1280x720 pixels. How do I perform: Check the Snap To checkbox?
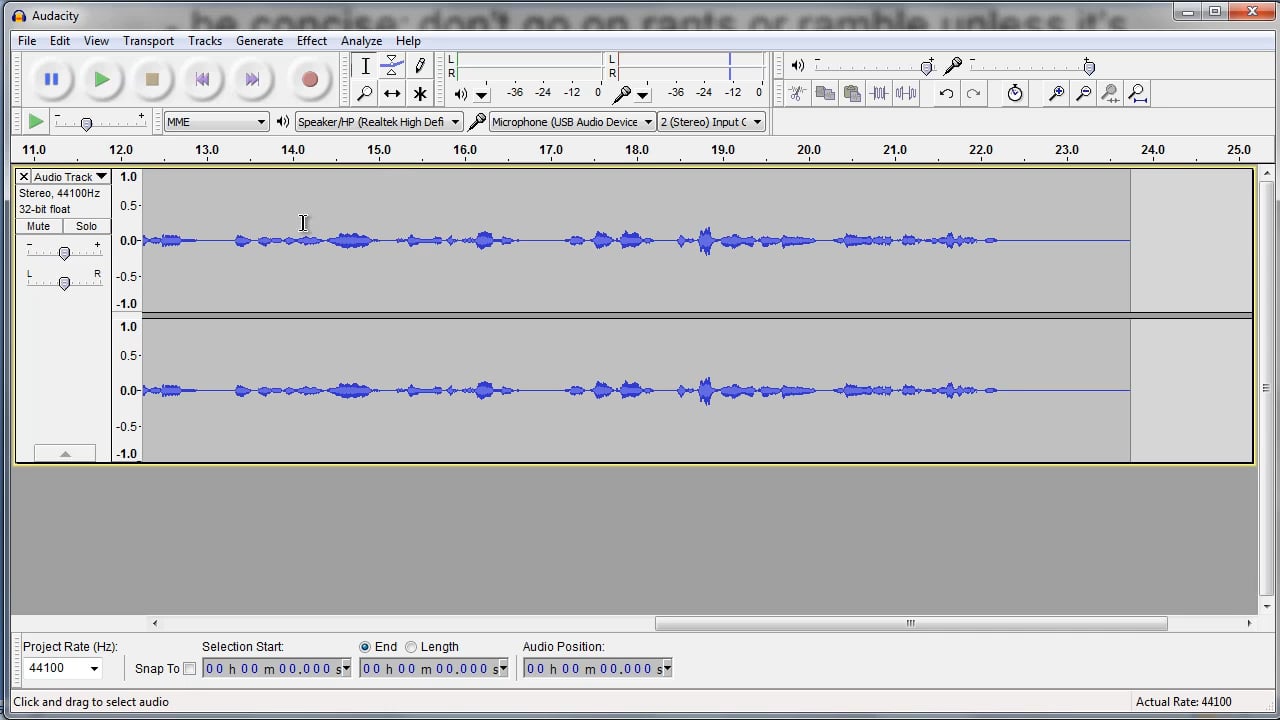point(191,669)
